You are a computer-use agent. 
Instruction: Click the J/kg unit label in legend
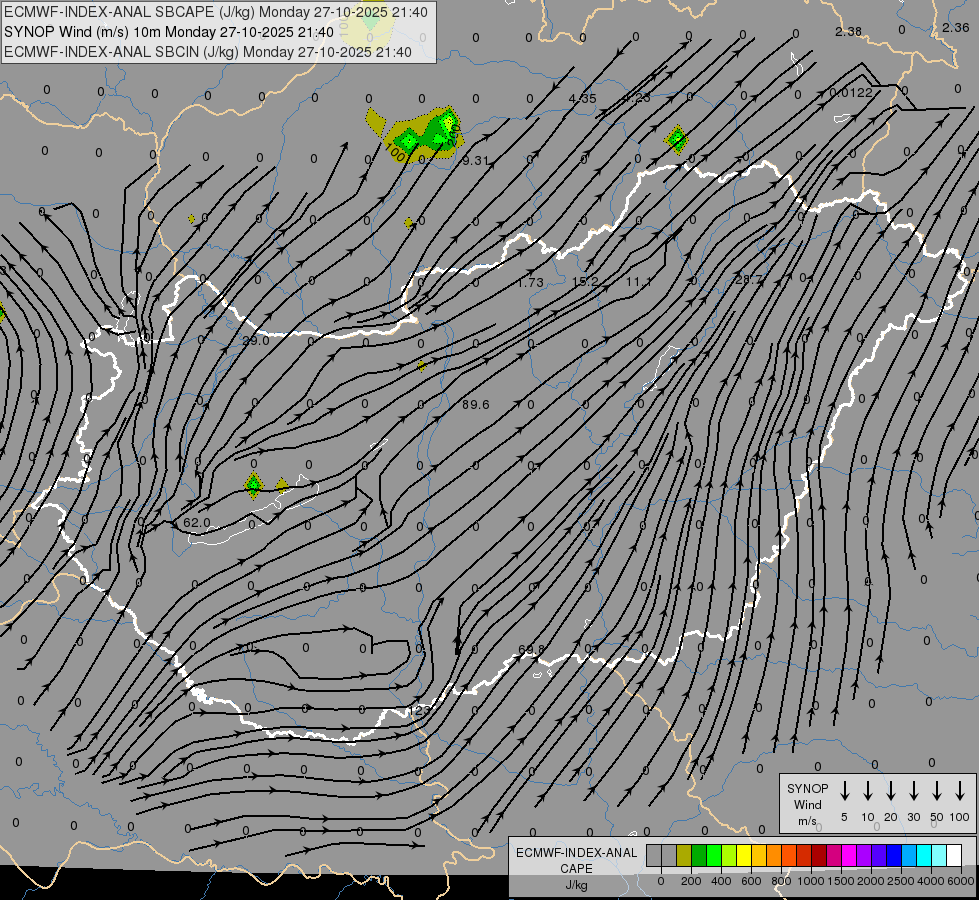tap(576, 885)
